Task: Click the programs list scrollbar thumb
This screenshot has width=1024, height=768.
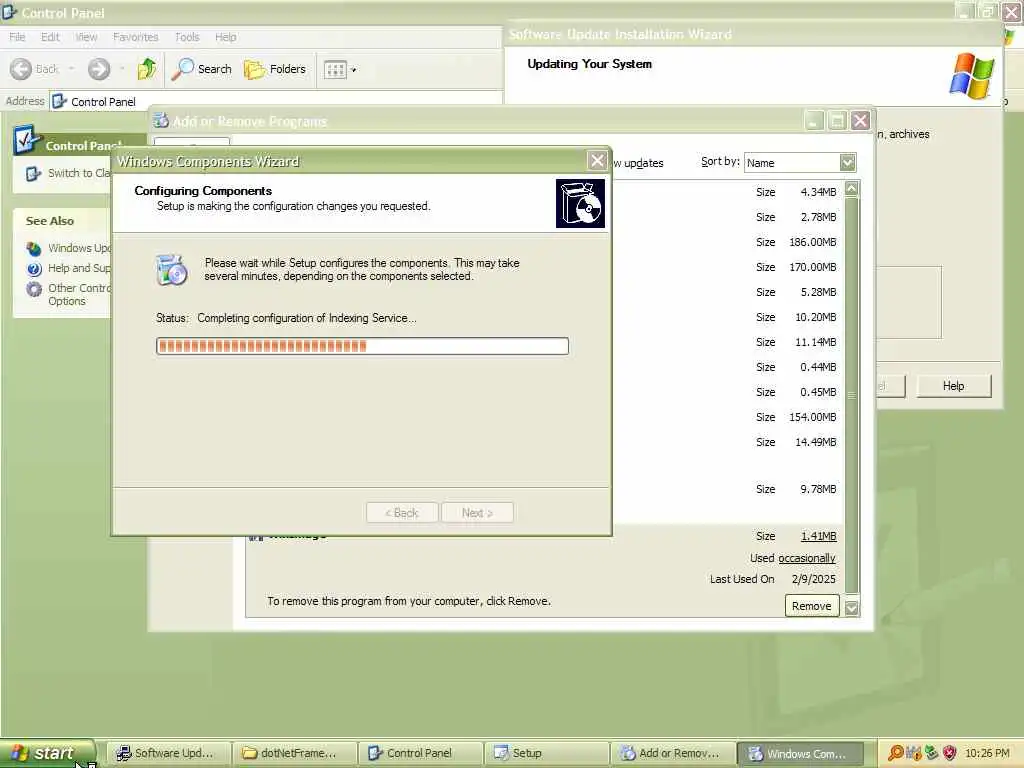Action: tap(852, 395)
